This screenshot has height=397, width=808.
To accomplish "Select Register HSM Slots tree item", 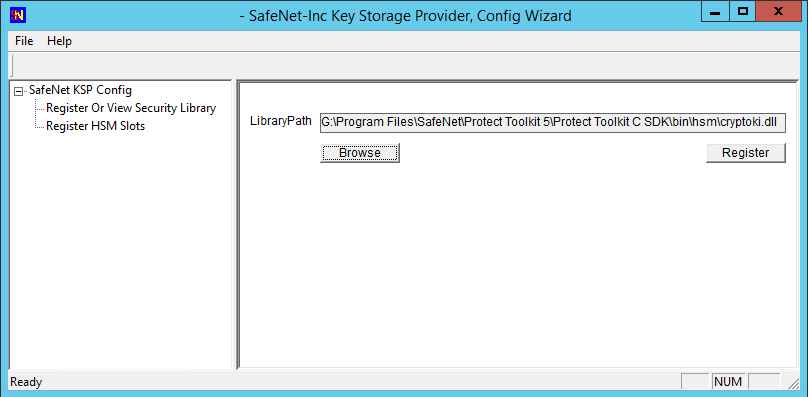I will [95, 126].
